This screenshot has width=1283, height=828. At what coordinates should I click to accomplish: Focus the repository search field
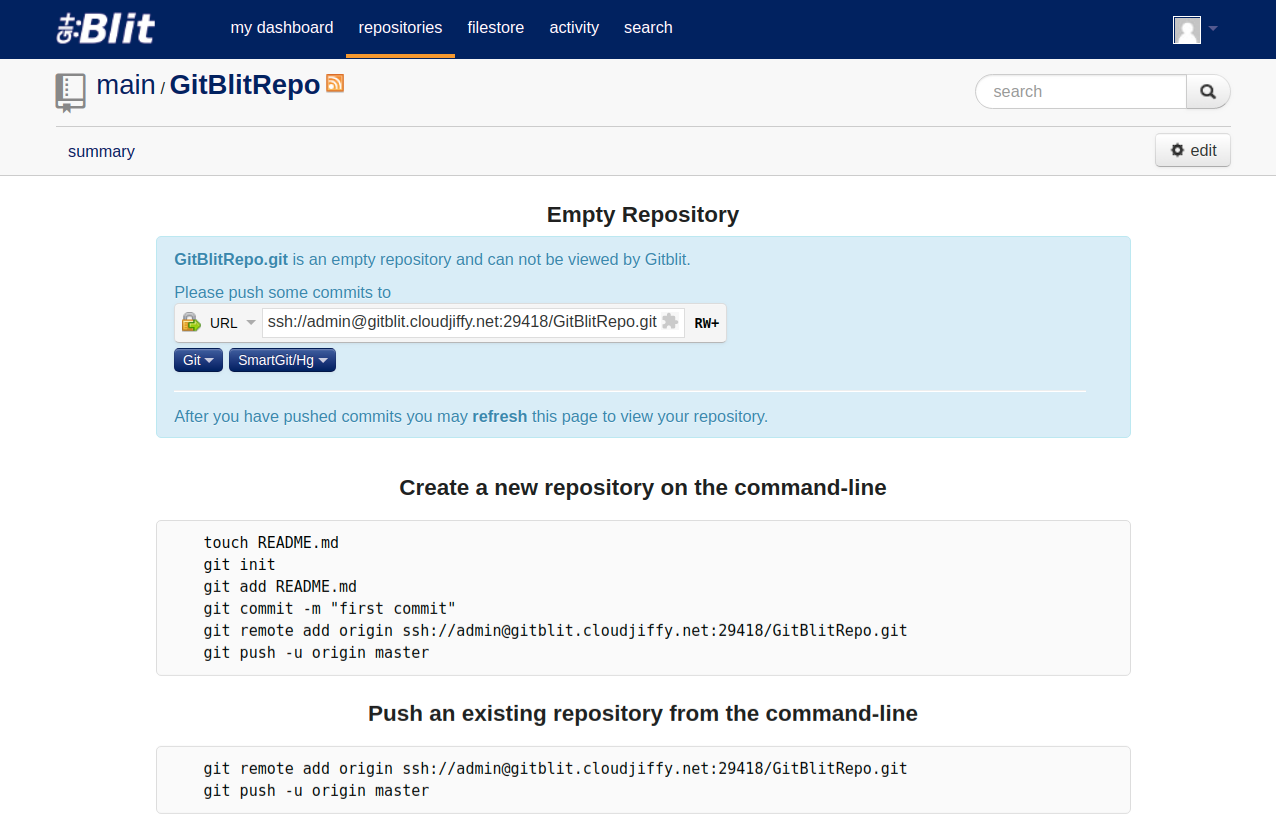click(1081, 91)
